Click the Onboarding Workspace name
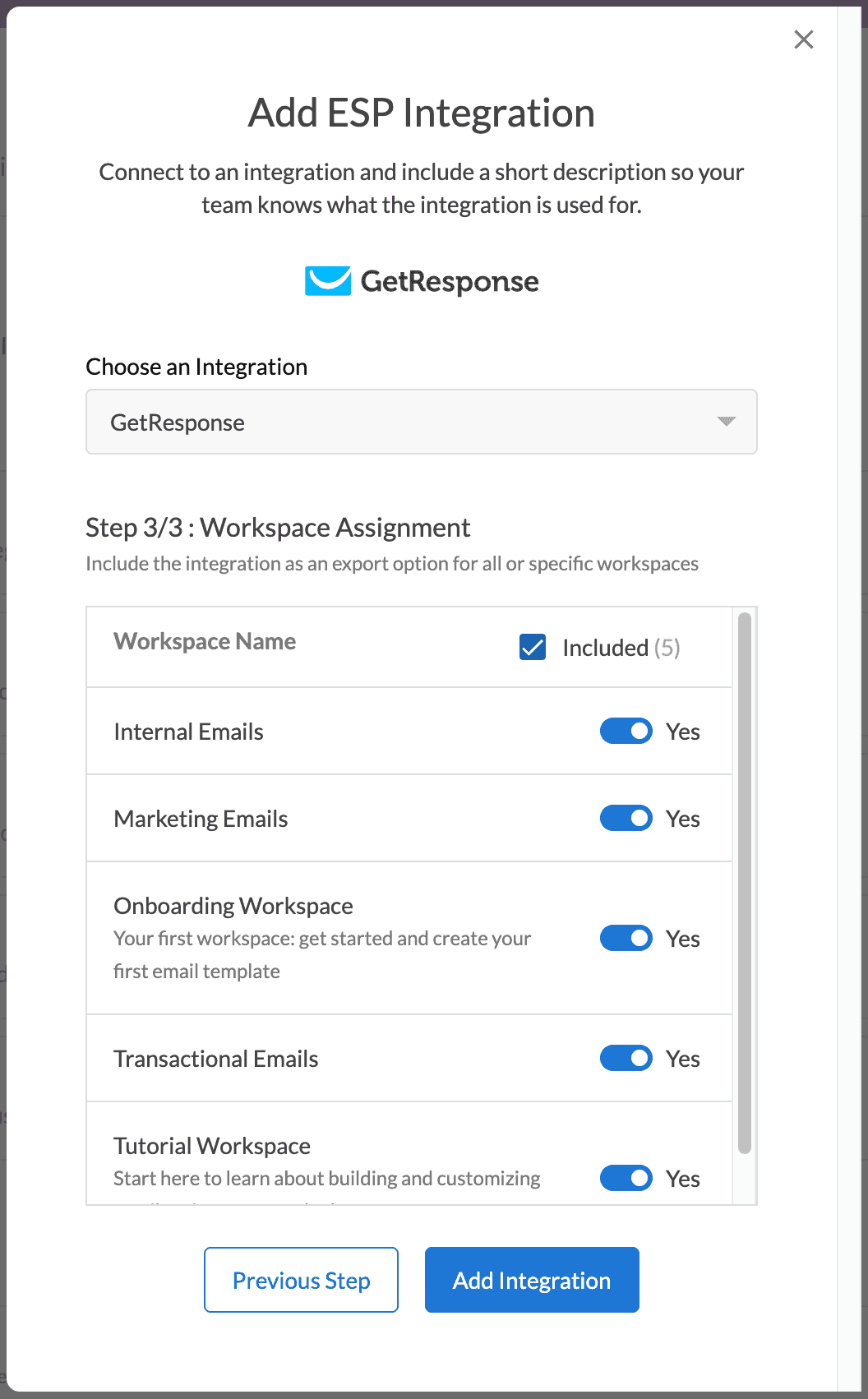 tap(233, 906)
